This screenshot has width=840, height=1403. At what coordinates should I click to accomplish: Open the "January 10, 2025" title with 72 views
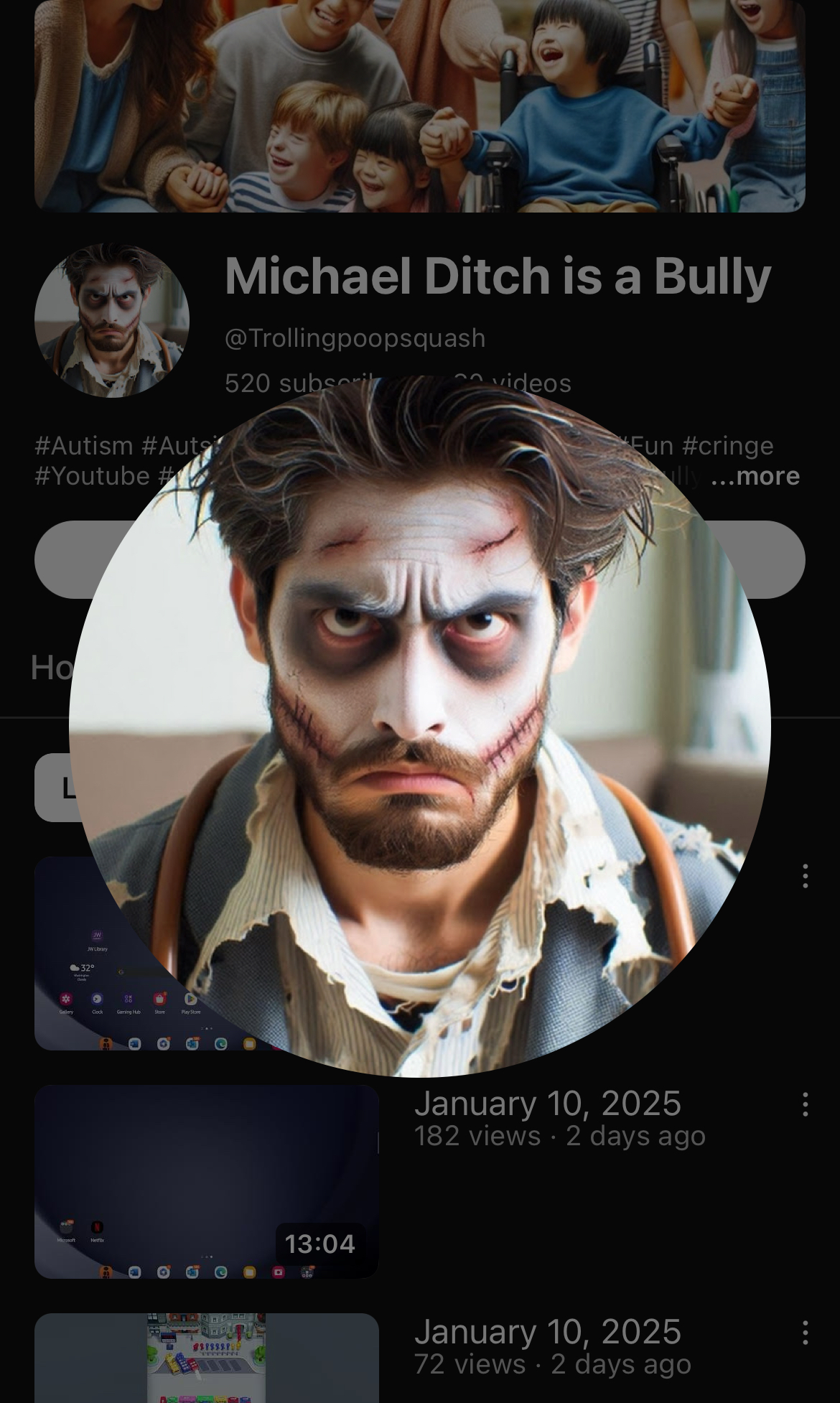tap(548, 1332)
